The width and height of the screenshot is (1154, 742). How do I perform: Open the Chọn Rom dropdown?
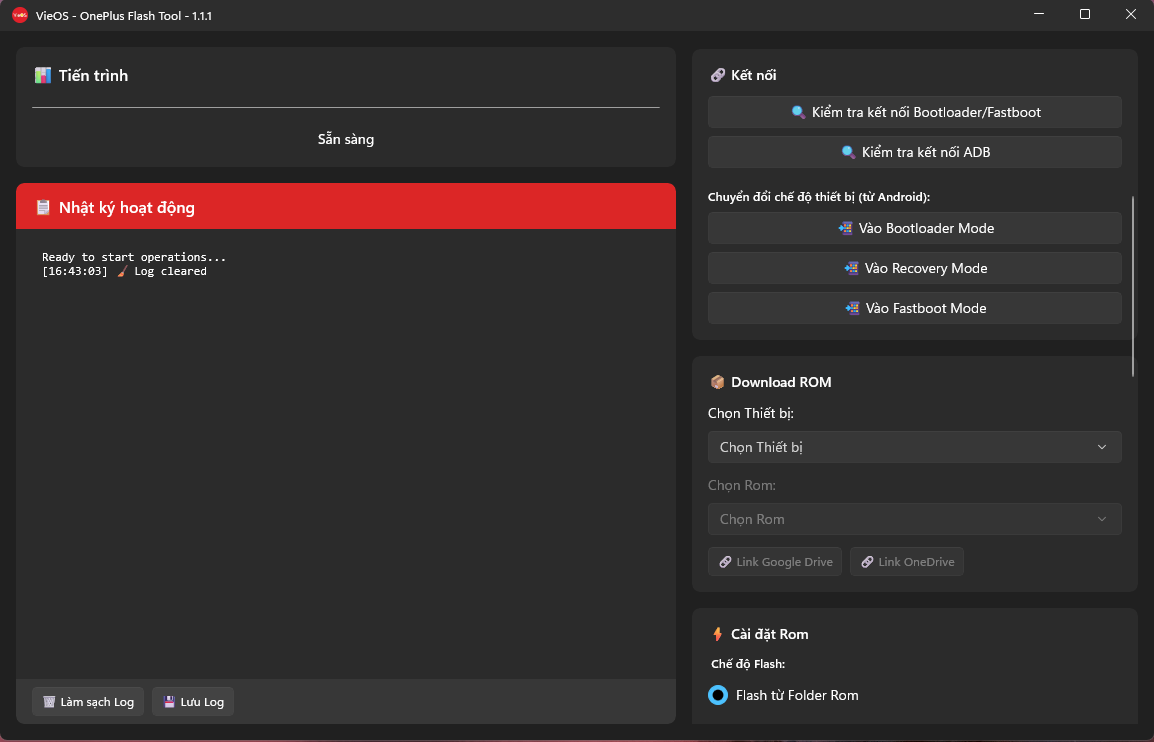tap(915, 519)
